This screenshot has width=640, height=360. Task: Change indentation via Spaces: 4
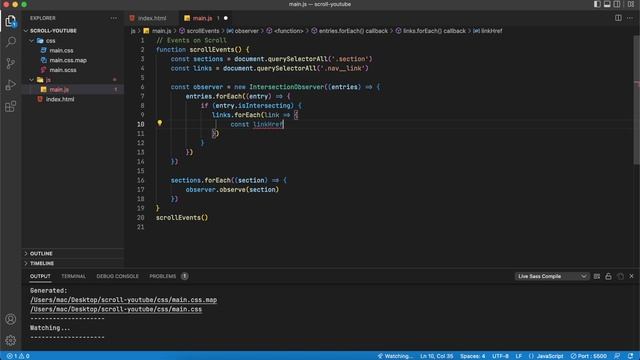tap(473, 356)
